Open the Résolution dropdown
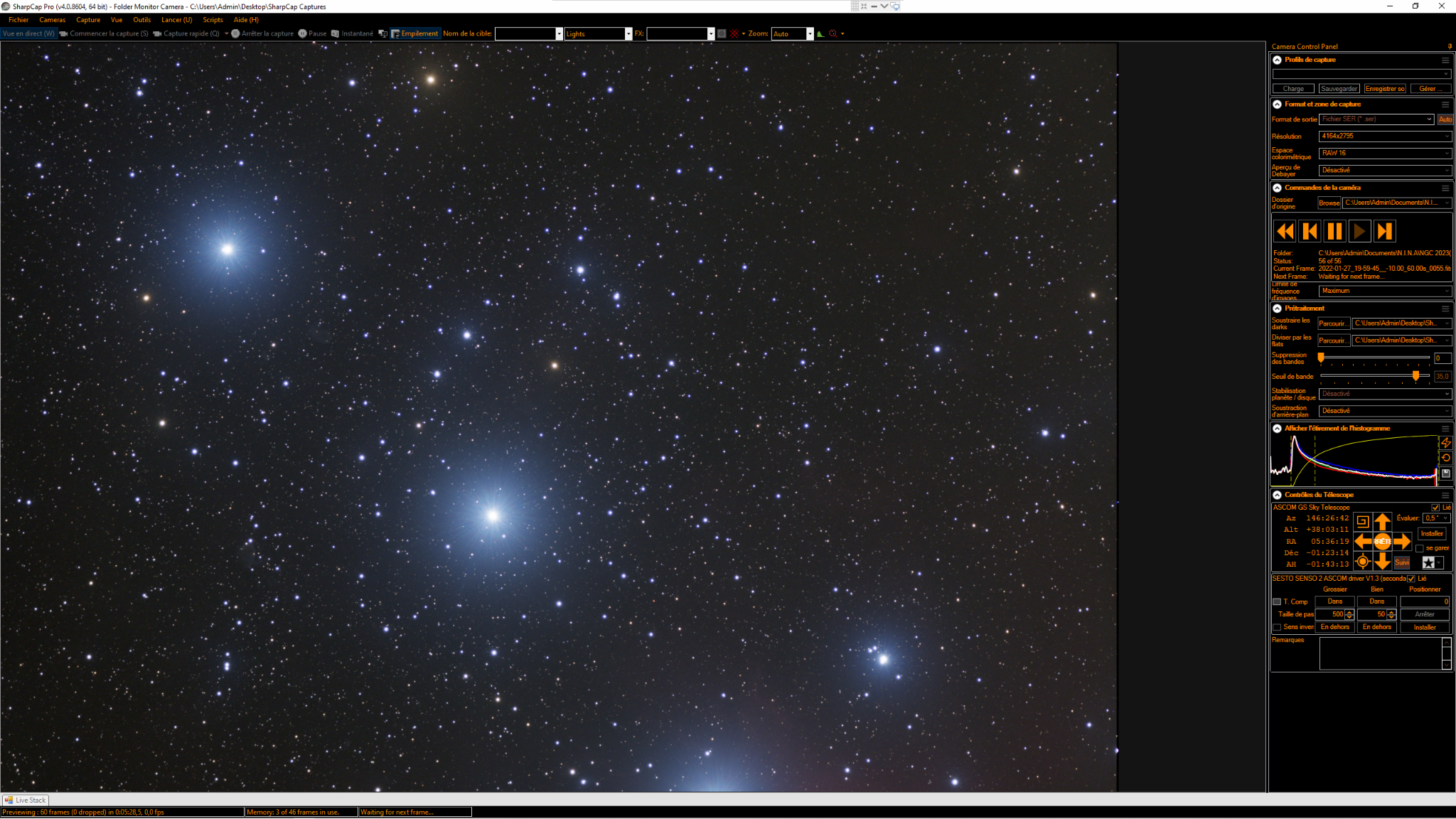The width and height of the screenshot is (1456, 819). (1385, 136)
